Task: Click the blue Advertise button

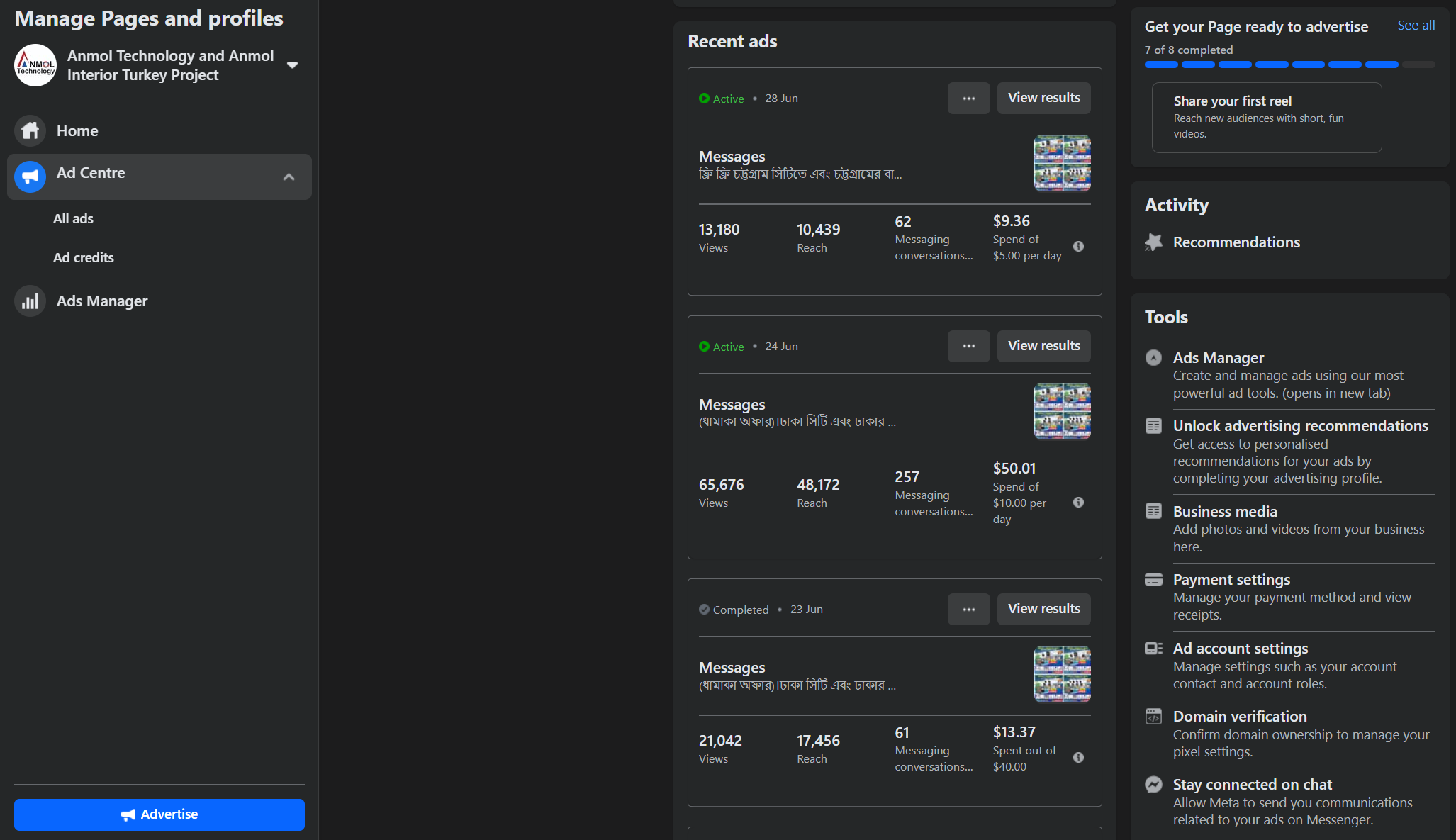Action: pyautogui.click(x=159, y=814)
